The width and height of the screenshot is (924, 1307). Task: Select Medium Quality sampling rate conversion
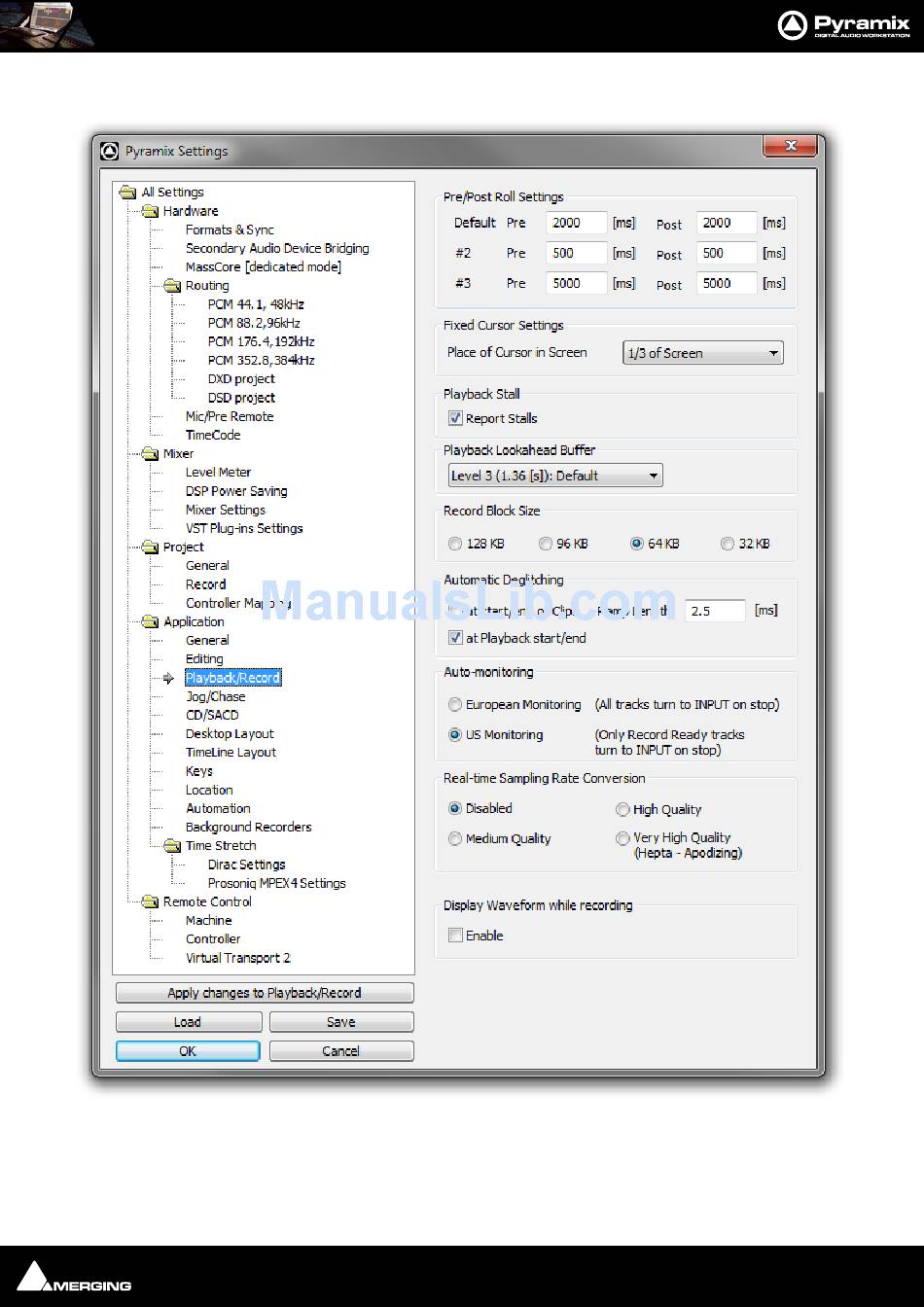click(455, 838)
